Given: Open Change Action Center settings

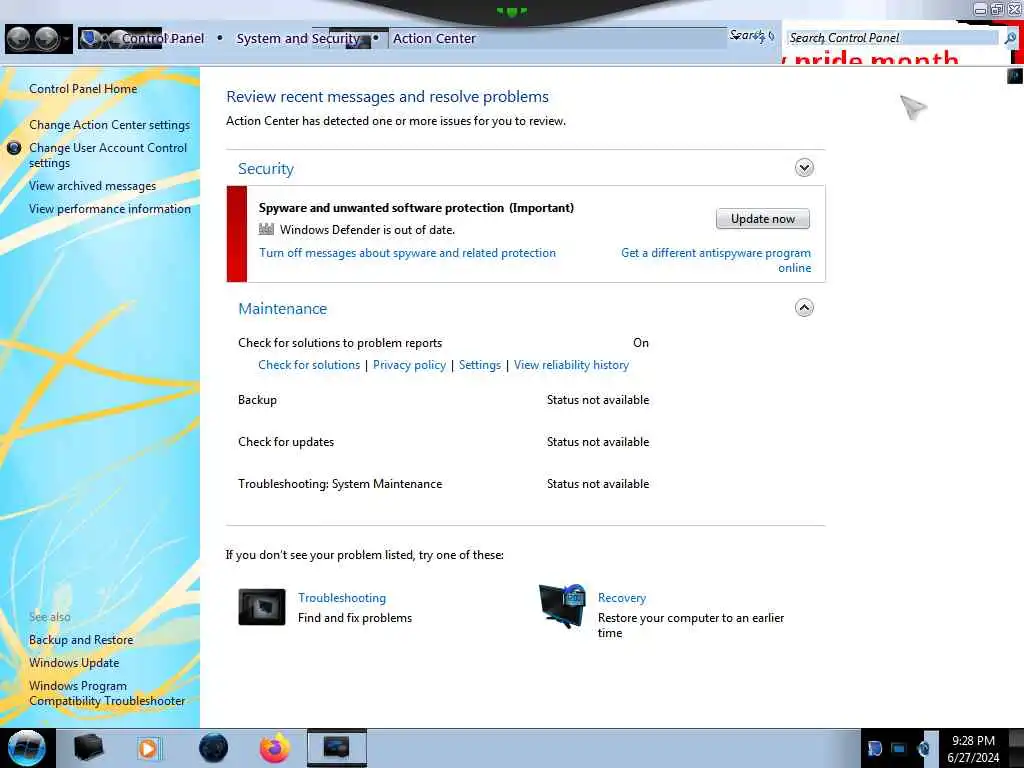Looking at the screenshot, I should click(109, 125).
